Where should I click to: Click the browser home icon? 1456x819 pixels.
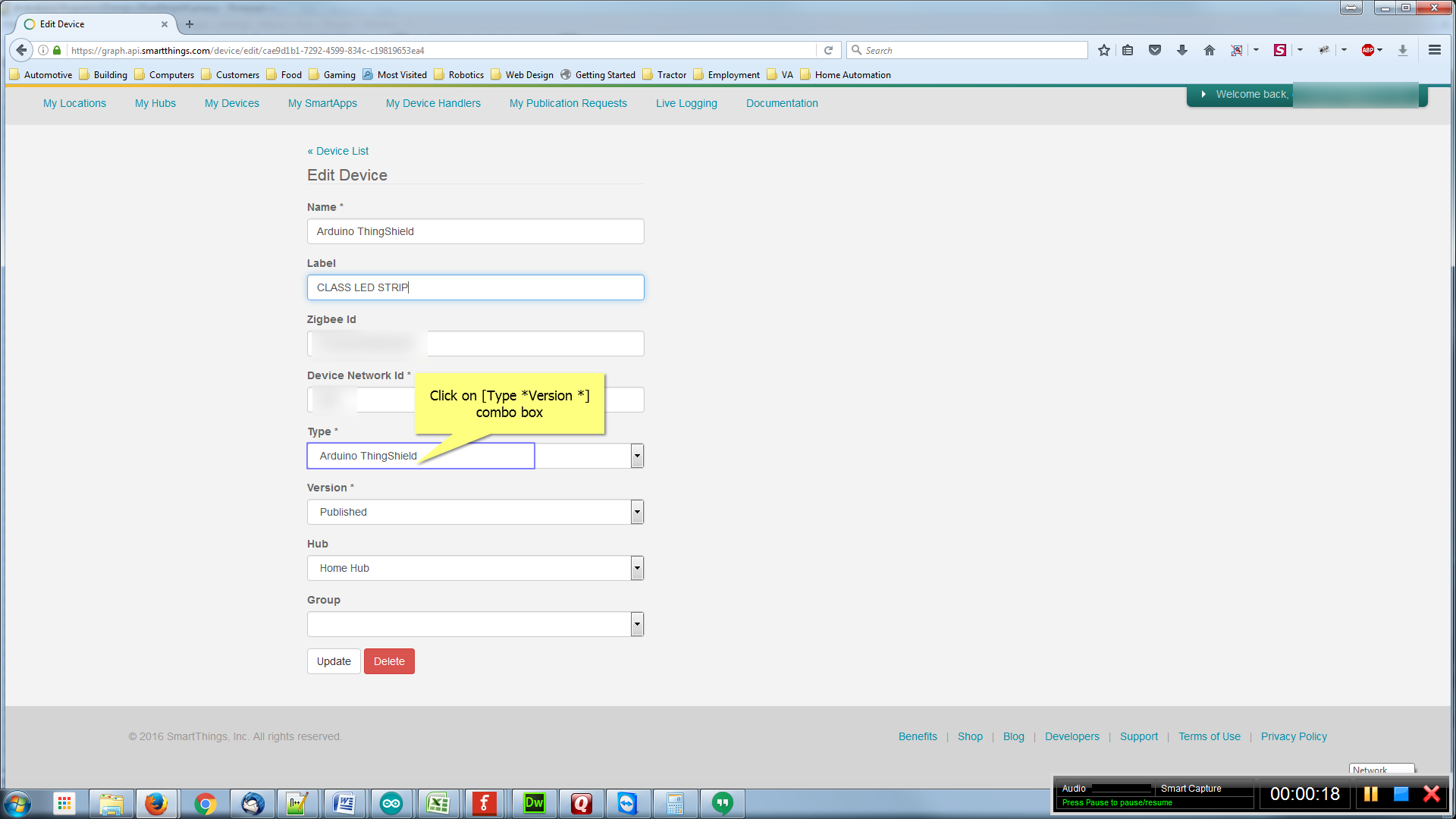click(x=1210, y=50)
